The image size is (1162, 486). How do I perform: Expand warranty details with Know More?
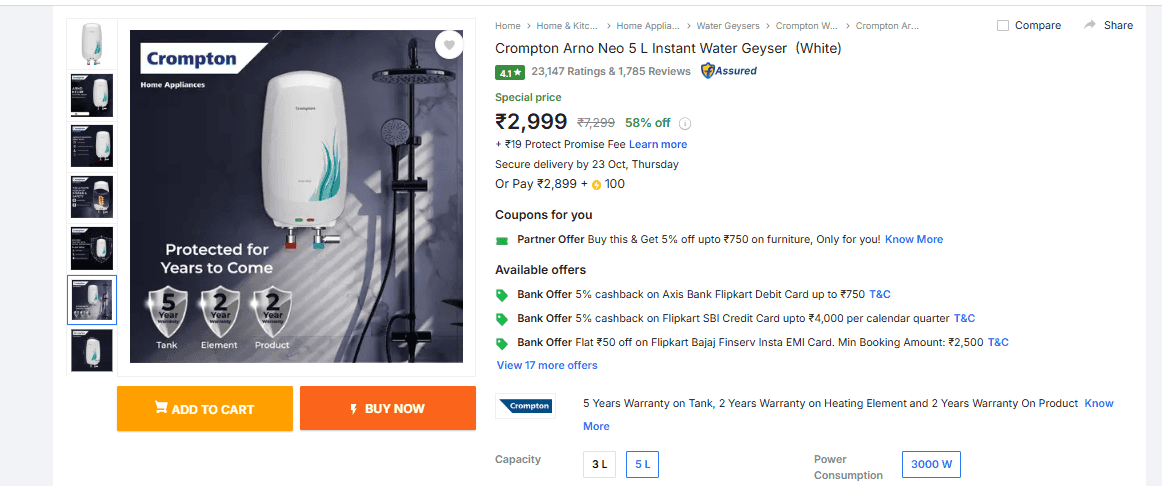click(1099, 403)
